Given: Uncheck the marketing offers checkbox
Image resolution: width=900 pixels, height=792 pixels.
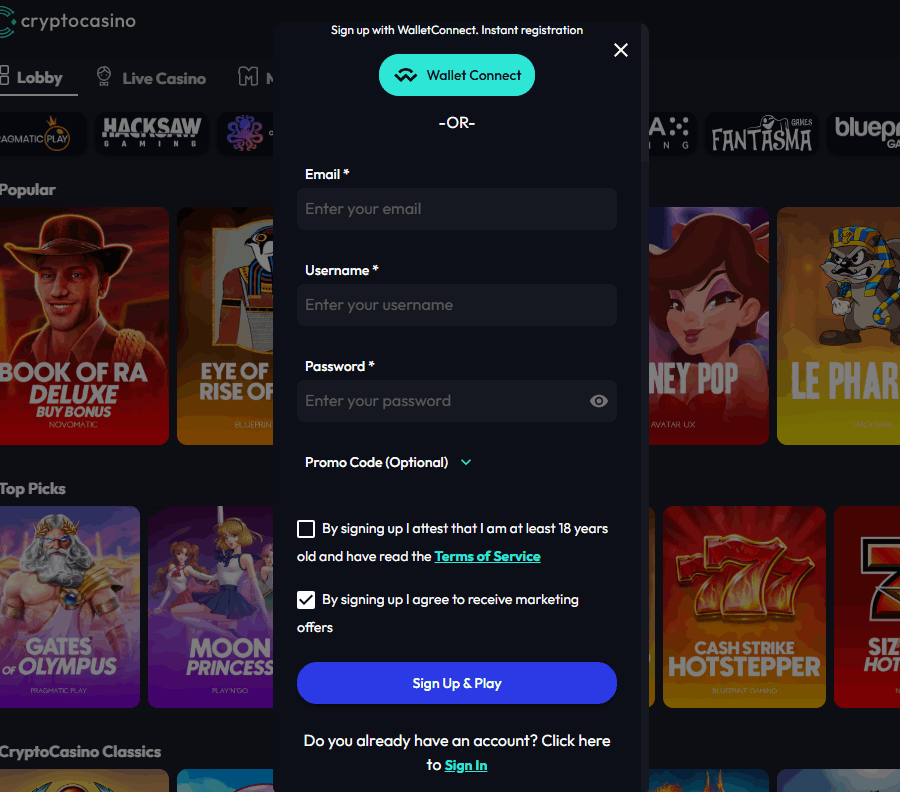Looking at the screenshot, I should [x=306, y=600].
